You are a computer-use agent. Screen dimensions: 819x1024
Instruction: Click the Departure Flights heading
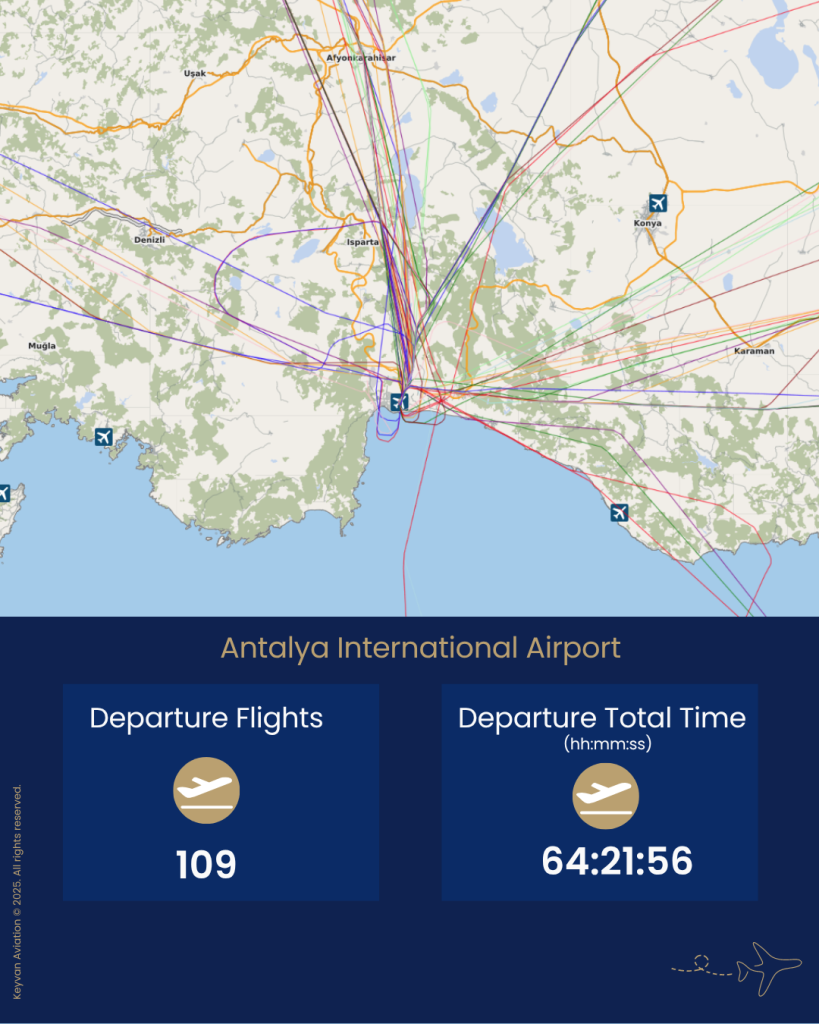(206, 718)
